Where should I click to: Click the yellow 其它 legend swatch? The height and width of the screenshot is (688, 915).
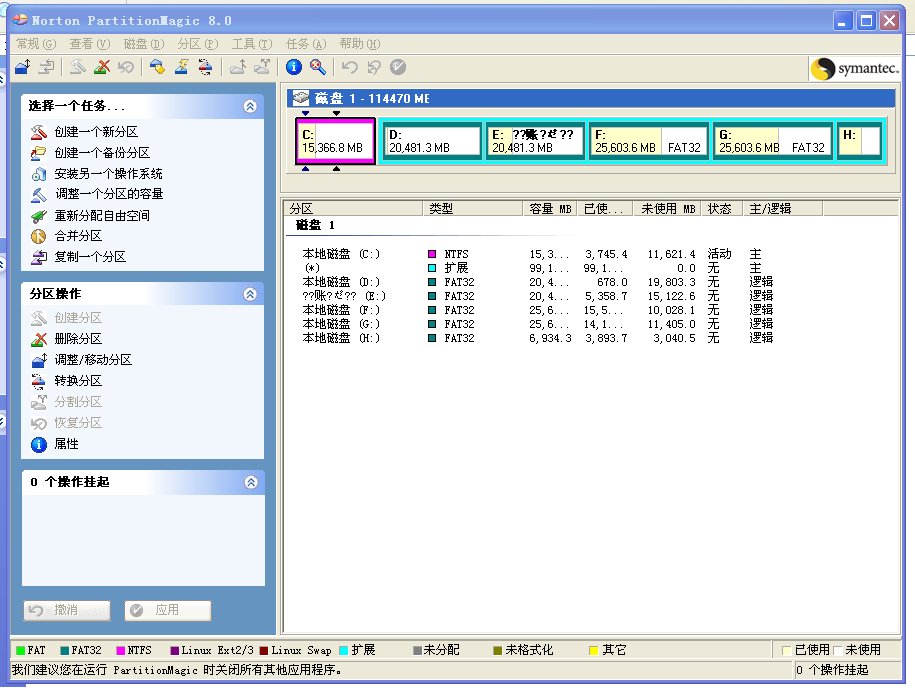click(x=593, y=650)
